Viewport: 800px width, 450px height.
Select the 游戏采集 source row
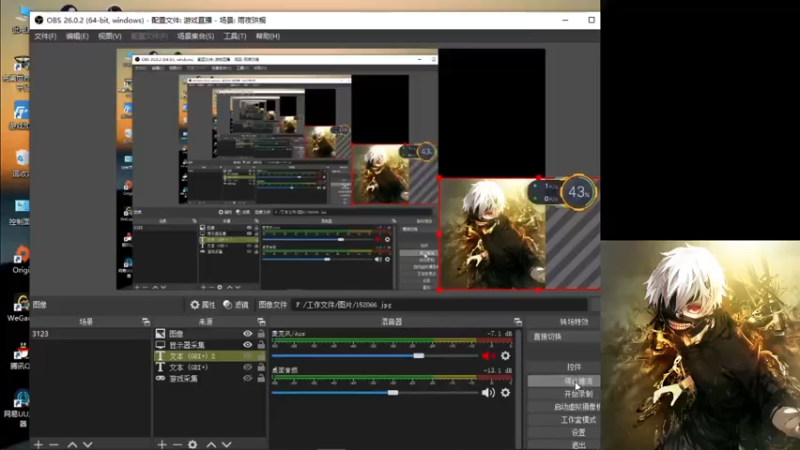point(210,379)
